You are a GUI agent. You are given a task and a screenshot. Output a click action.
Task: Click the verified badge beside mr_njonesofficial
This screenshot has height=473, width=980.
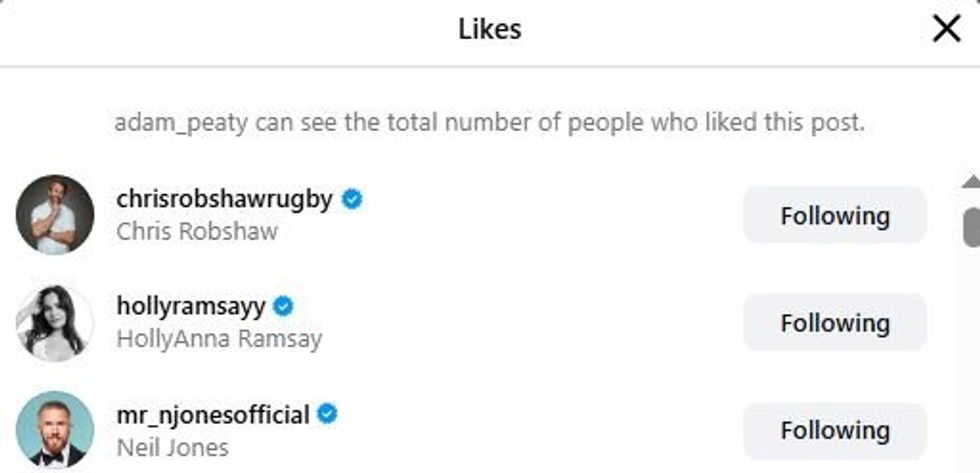coord(327,413)
